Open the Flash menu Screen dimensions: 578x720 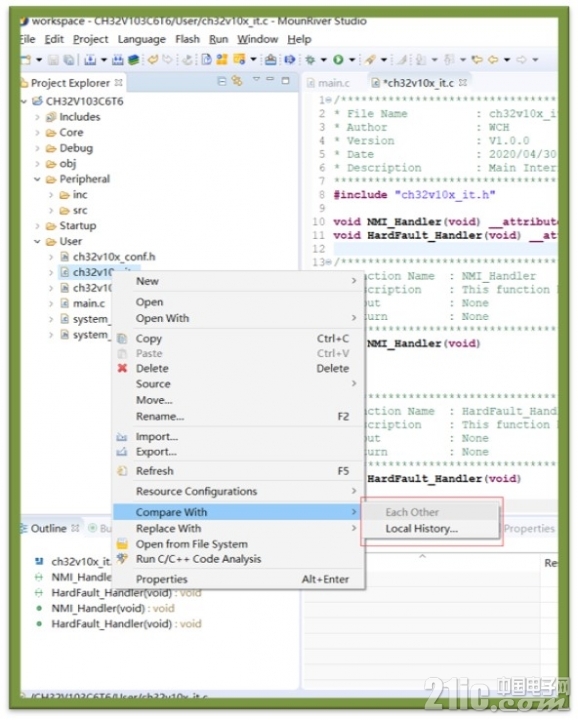point(187,39)
